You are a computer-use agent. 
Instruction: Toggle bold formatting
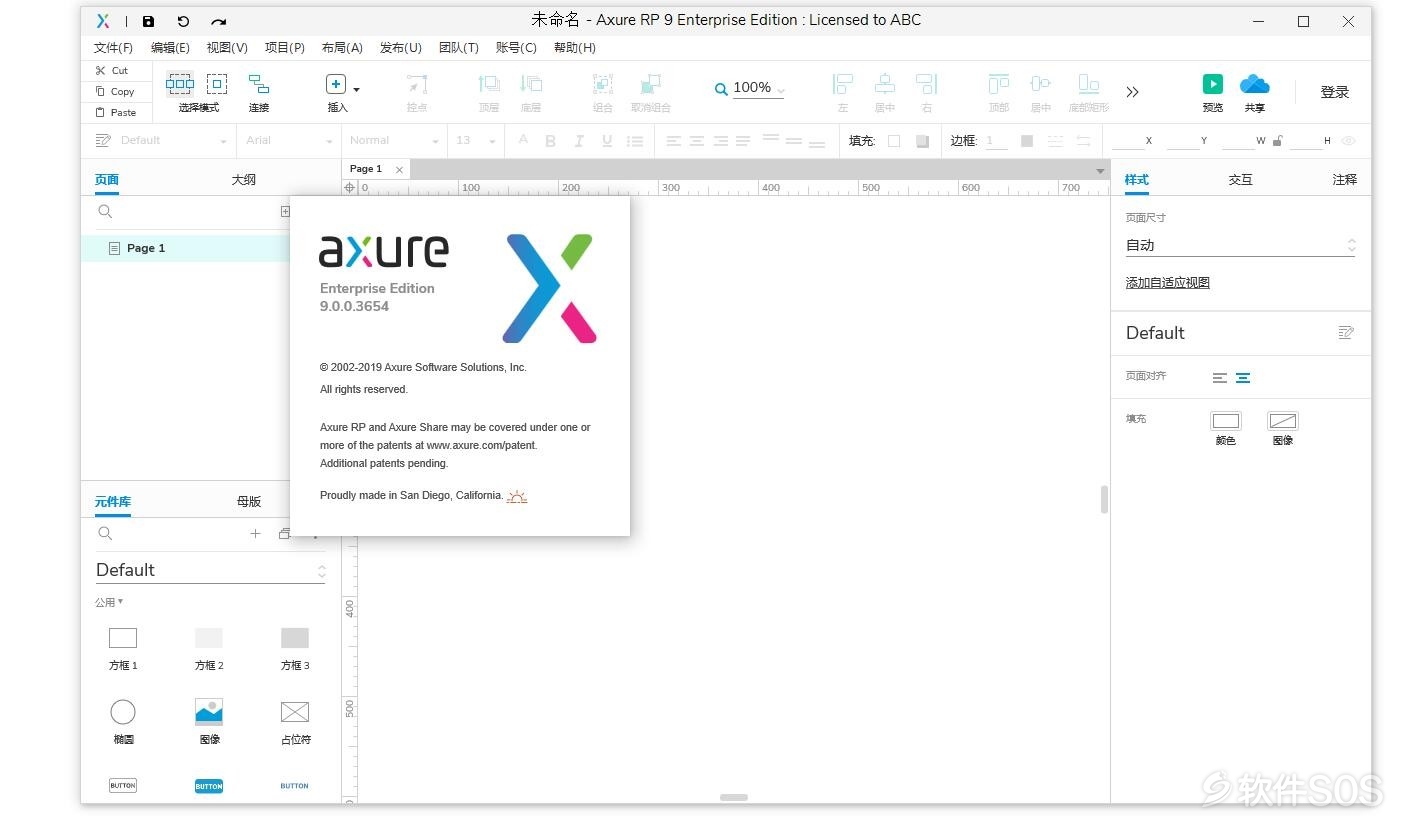point(550,141)
